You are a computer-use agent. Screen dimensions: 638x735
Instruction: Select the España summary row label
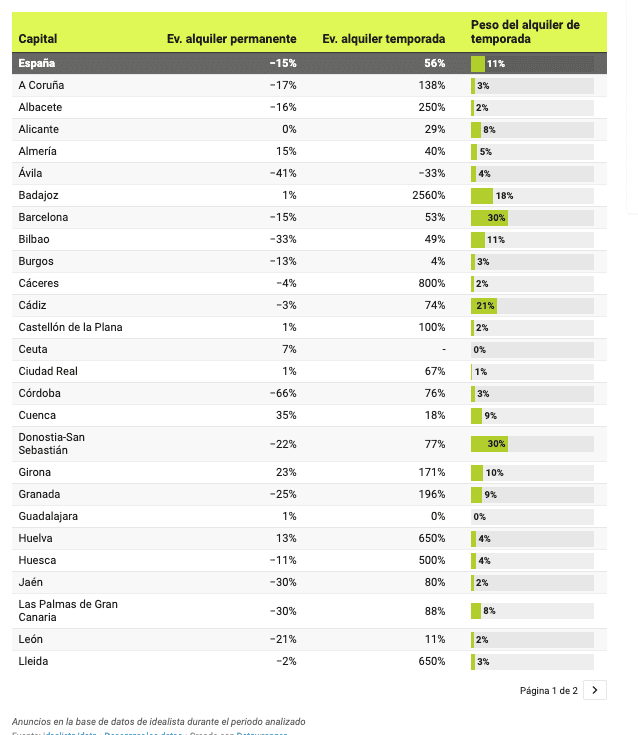[x=37, y=63]
